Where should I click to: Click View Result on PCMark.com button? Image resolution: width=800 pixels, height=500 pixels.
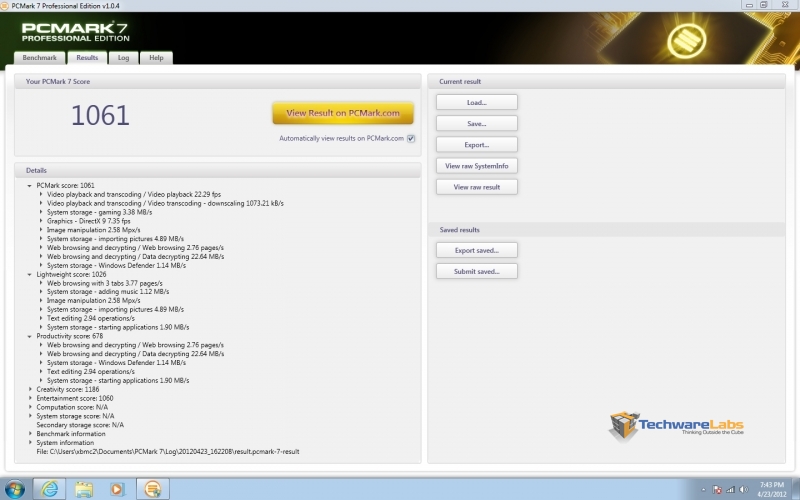[x=343, y=113]
